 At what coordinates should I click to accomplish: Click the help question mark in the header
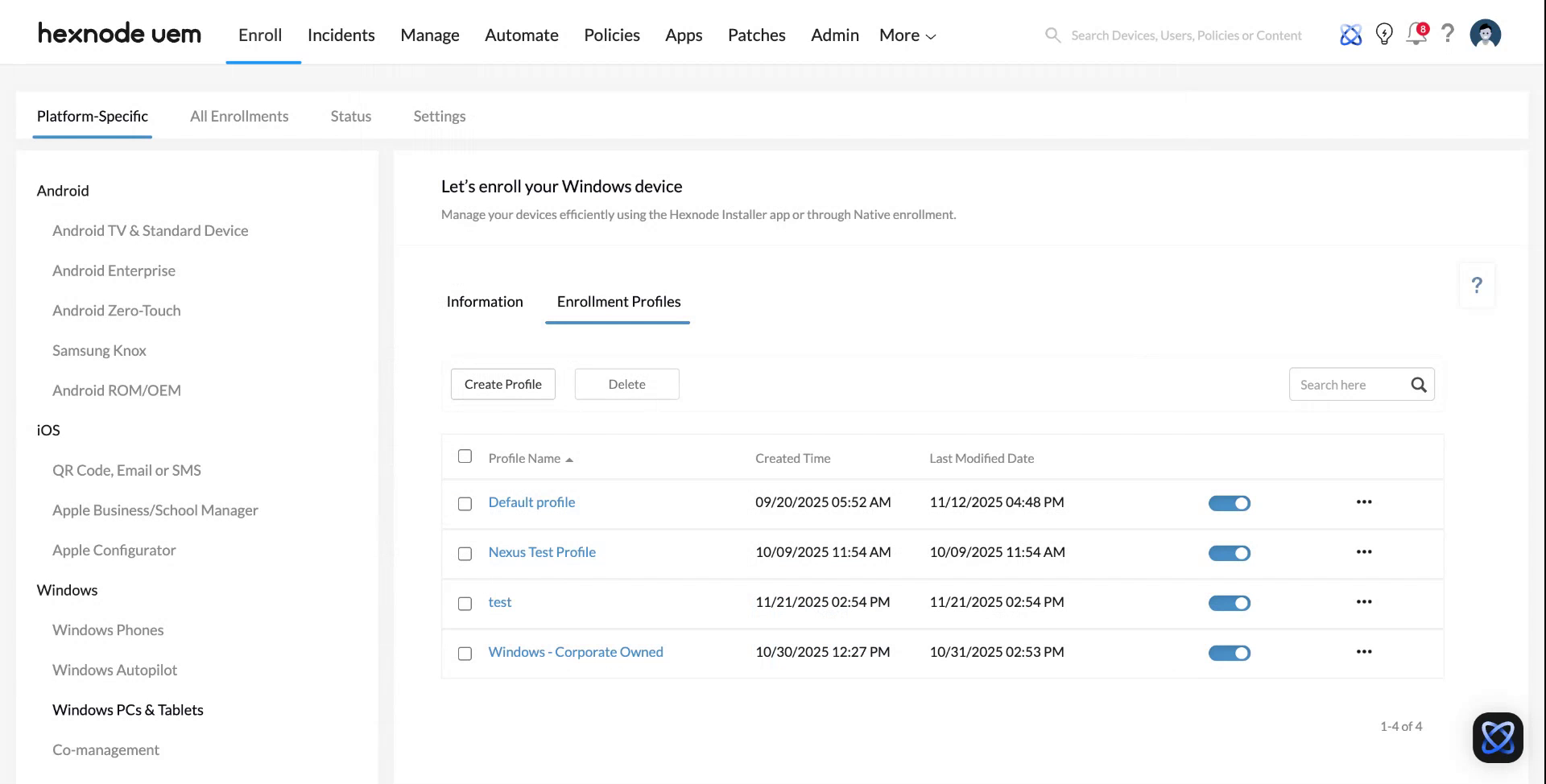1448,35
